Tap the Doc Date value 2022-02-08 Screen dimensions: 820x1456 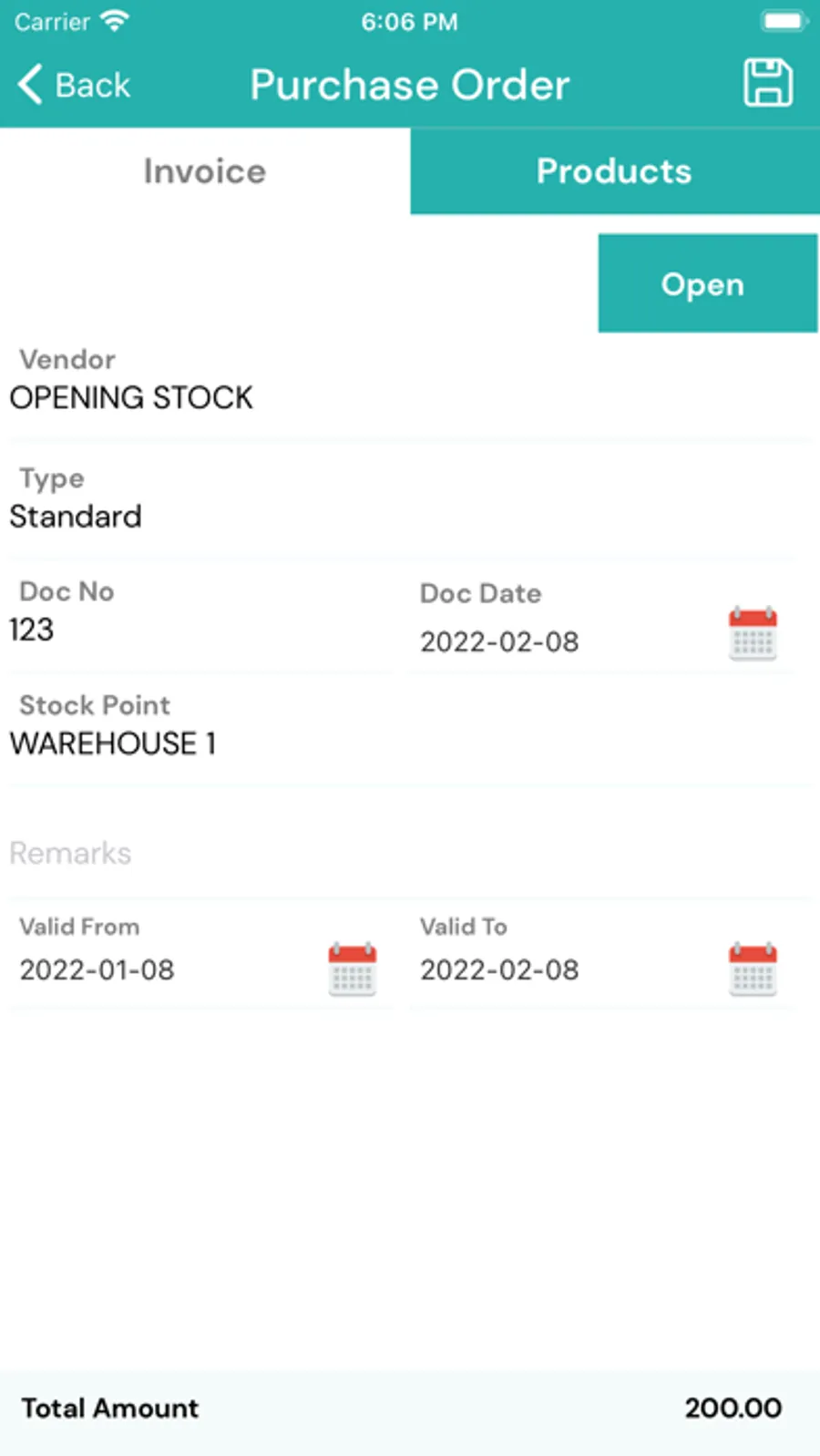coord(499,641)
